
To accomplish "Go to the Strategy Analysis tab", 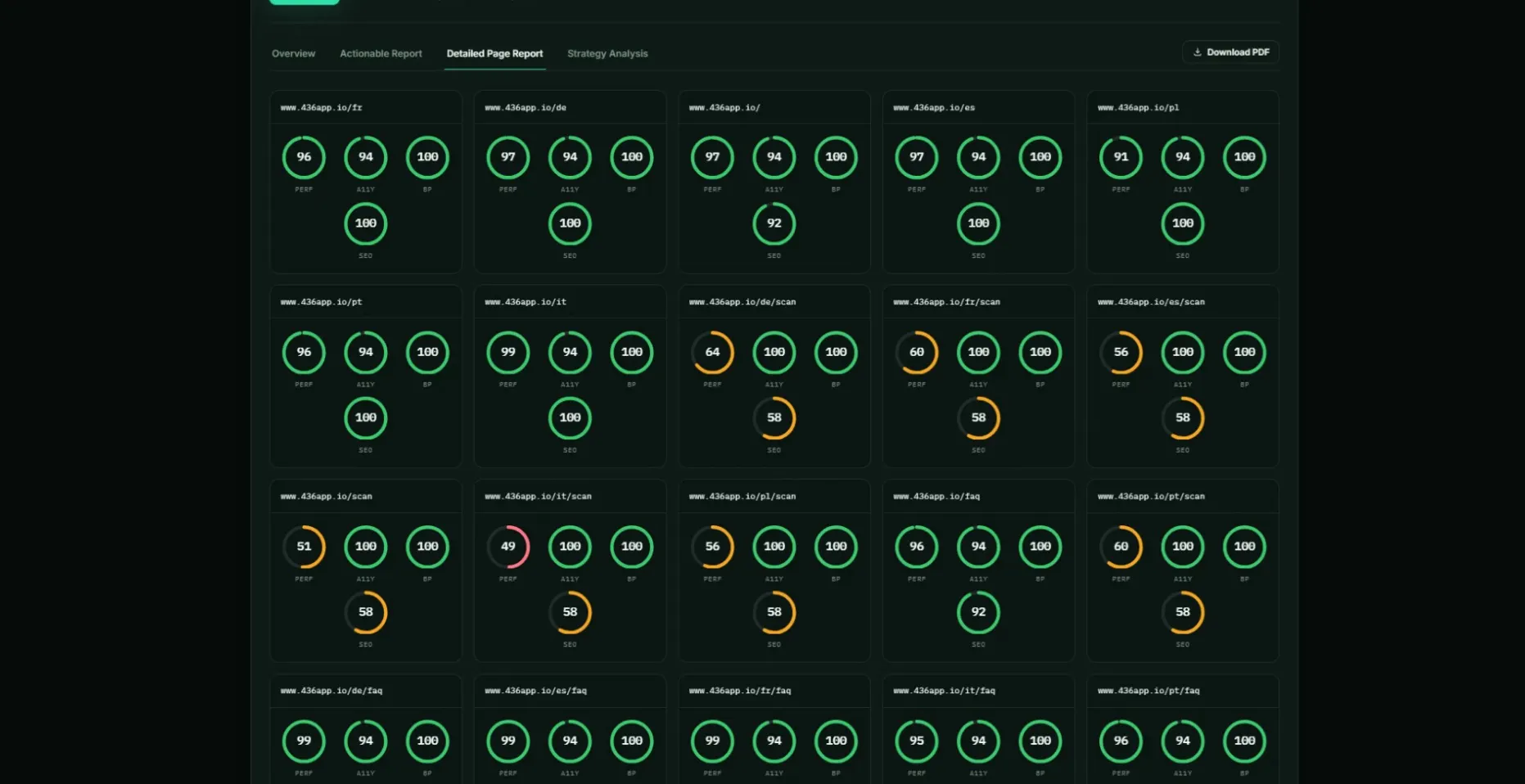I will pyautogui.click(x=607, y=53).
